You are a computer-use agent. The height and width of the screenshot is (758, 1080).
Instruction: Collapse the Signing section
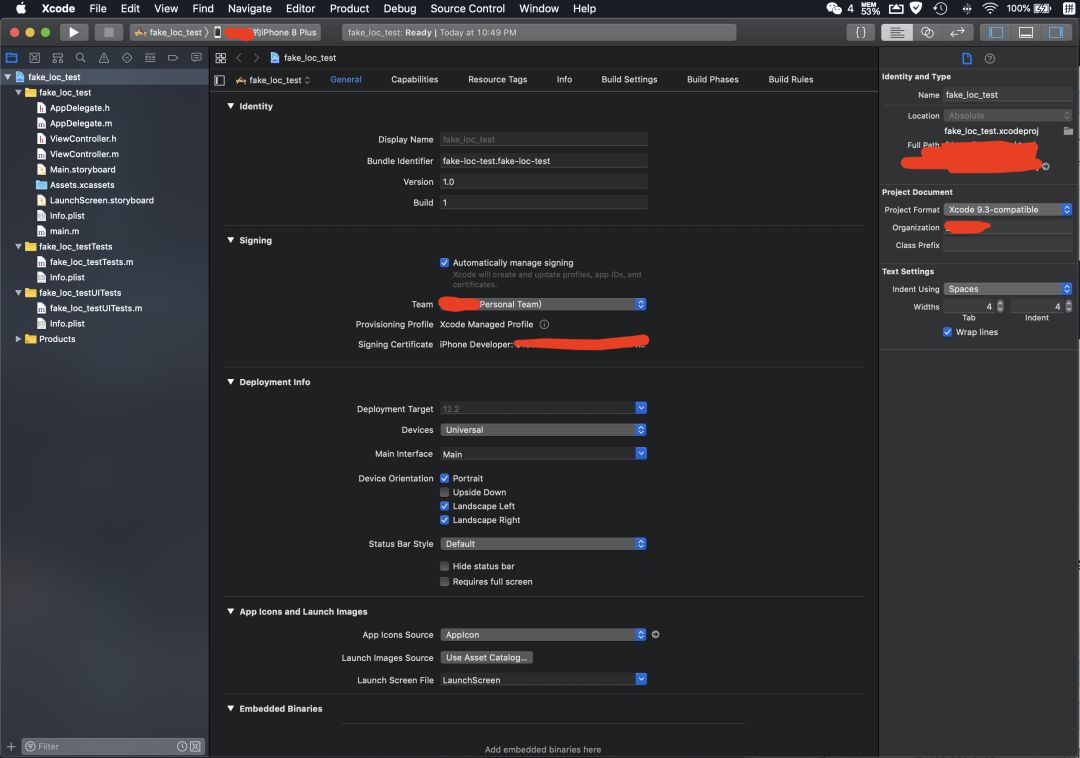click(231, 240)
